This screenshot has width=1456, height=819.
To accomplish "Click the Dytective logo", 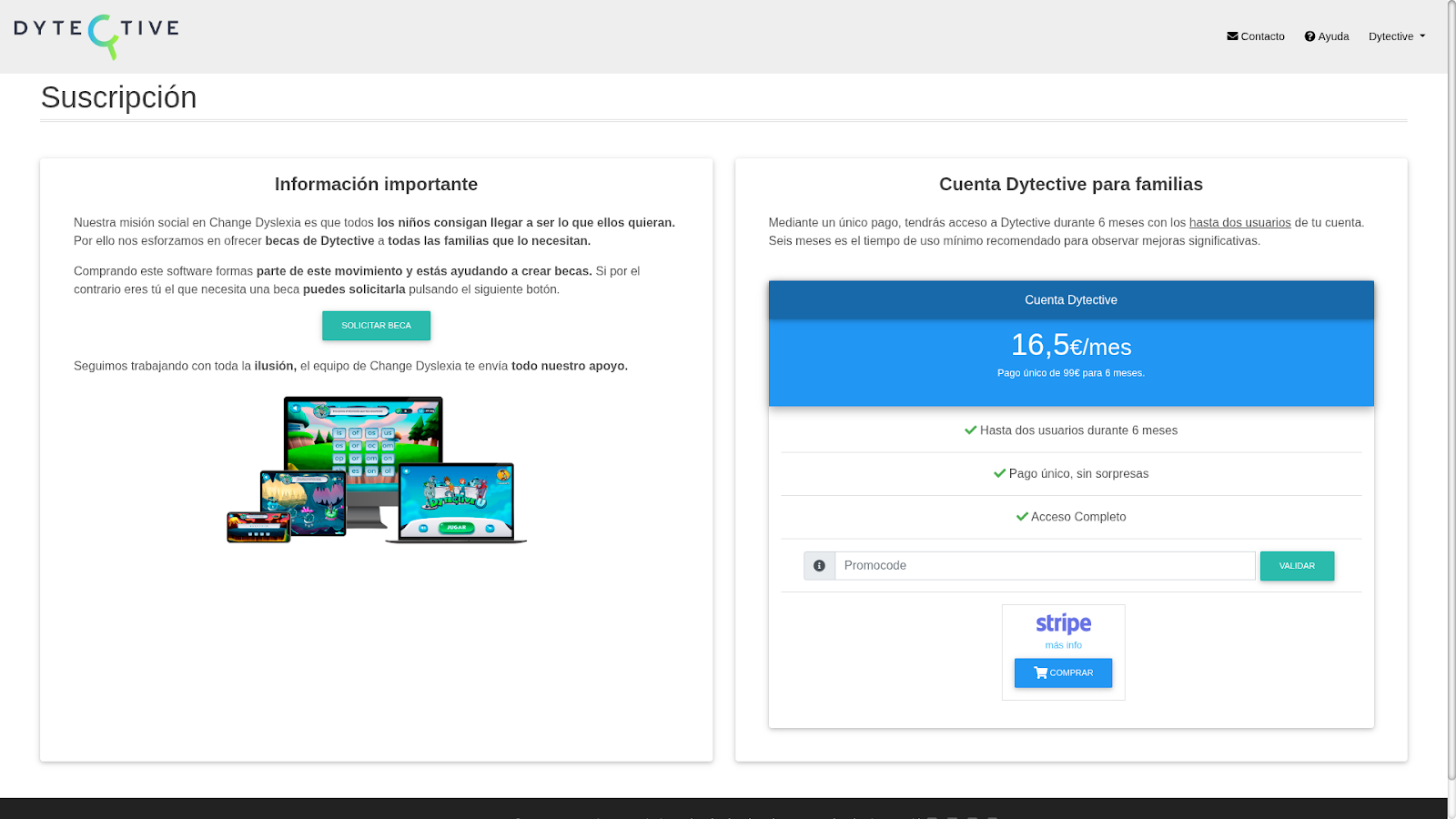I will click(96, 36).
